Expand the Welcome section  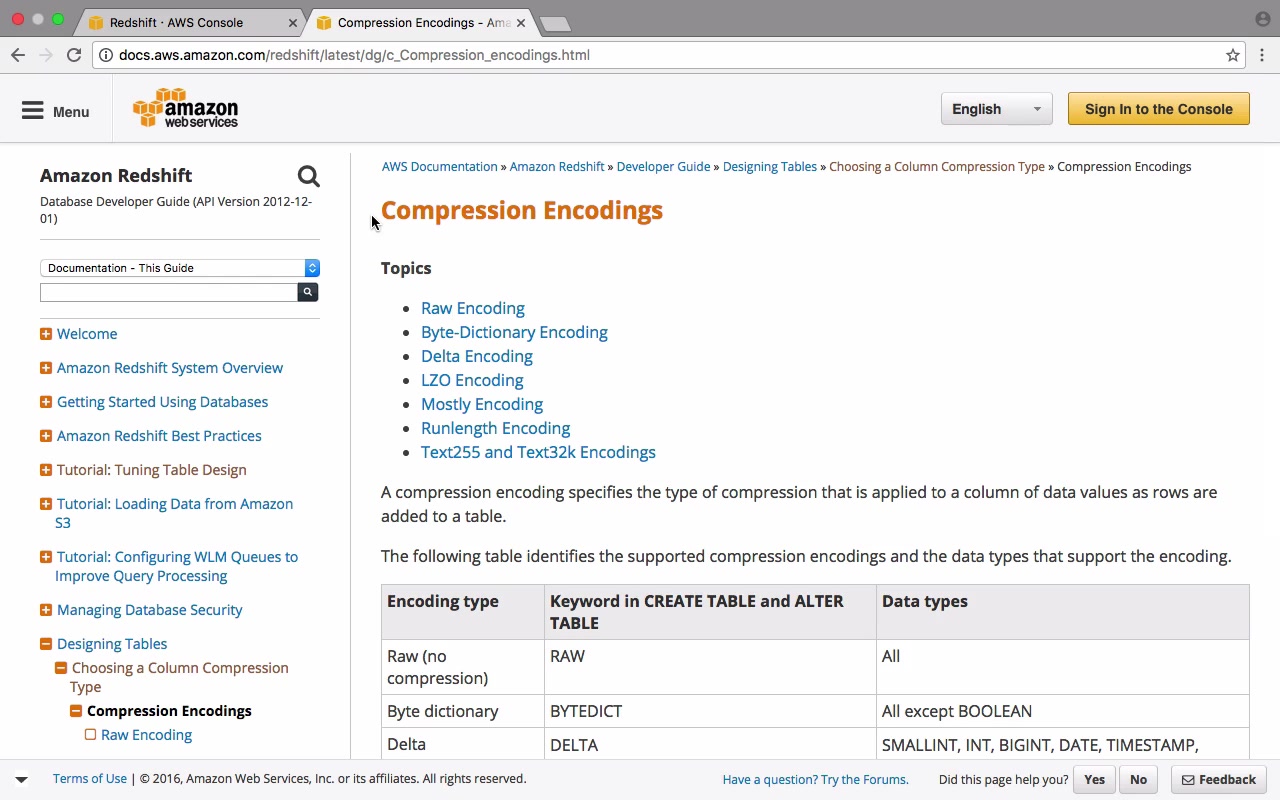point(46,334)
